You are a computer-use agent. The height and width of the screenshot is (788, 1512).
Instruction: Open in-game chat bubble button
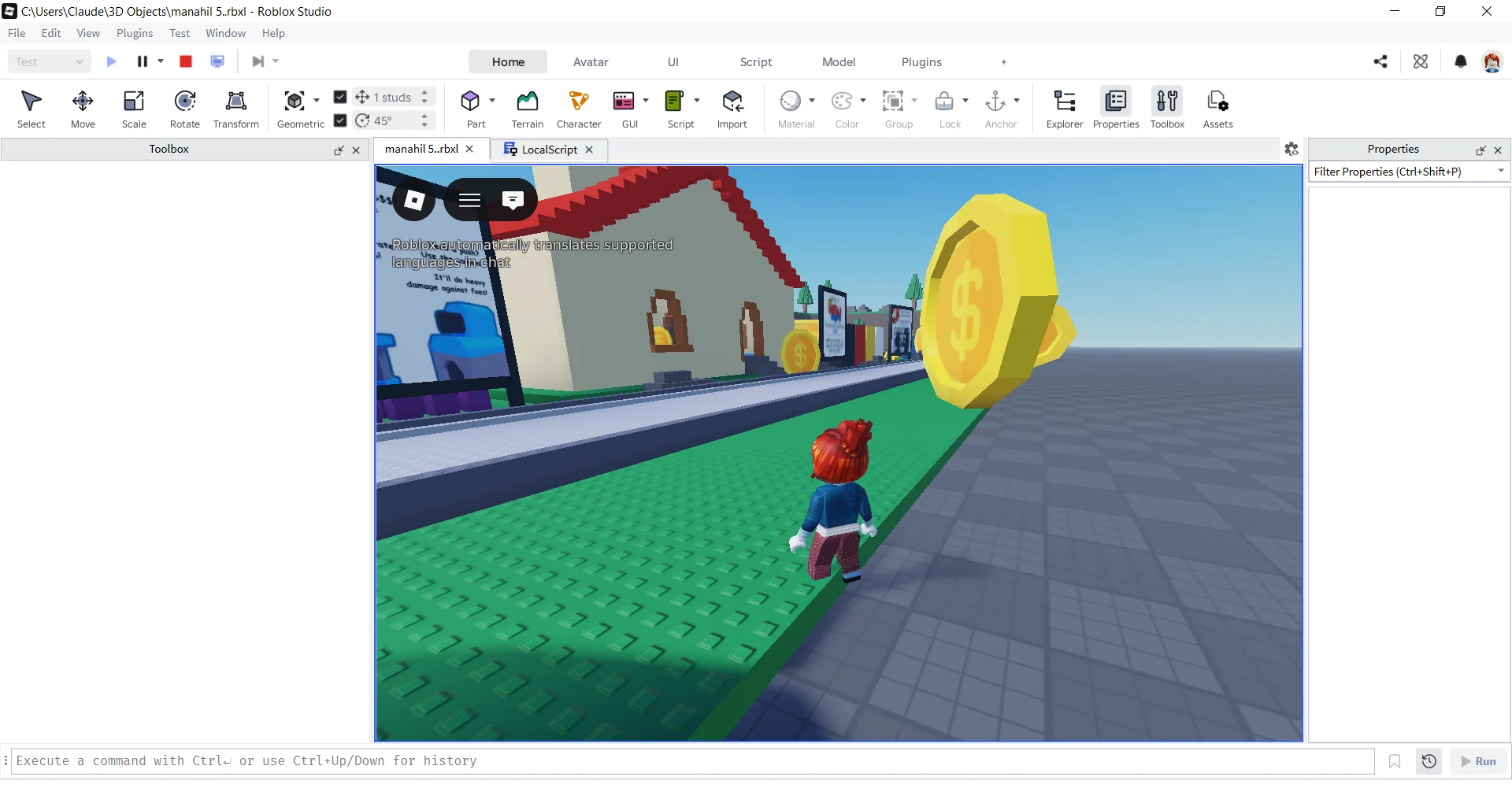513,200
